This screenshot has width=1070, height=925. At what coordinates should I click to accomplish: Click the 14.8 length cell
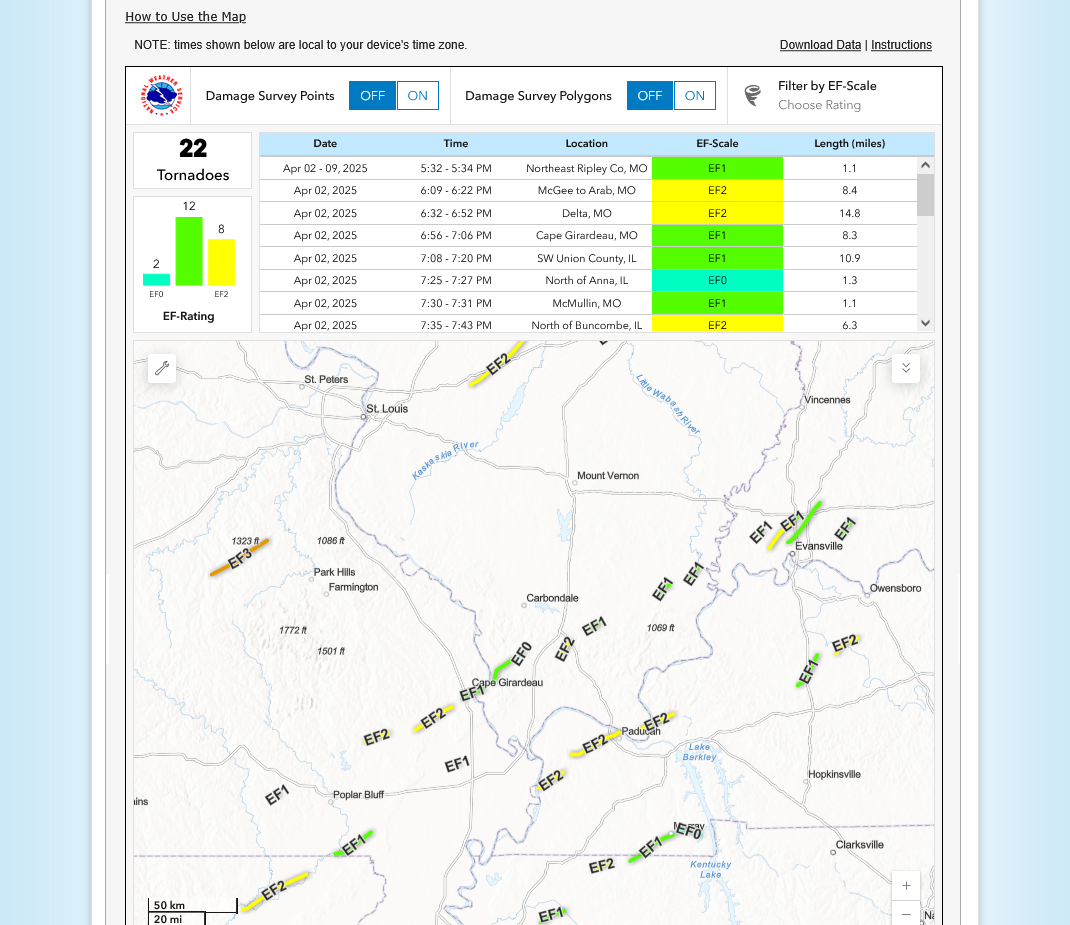coord(850,213)
